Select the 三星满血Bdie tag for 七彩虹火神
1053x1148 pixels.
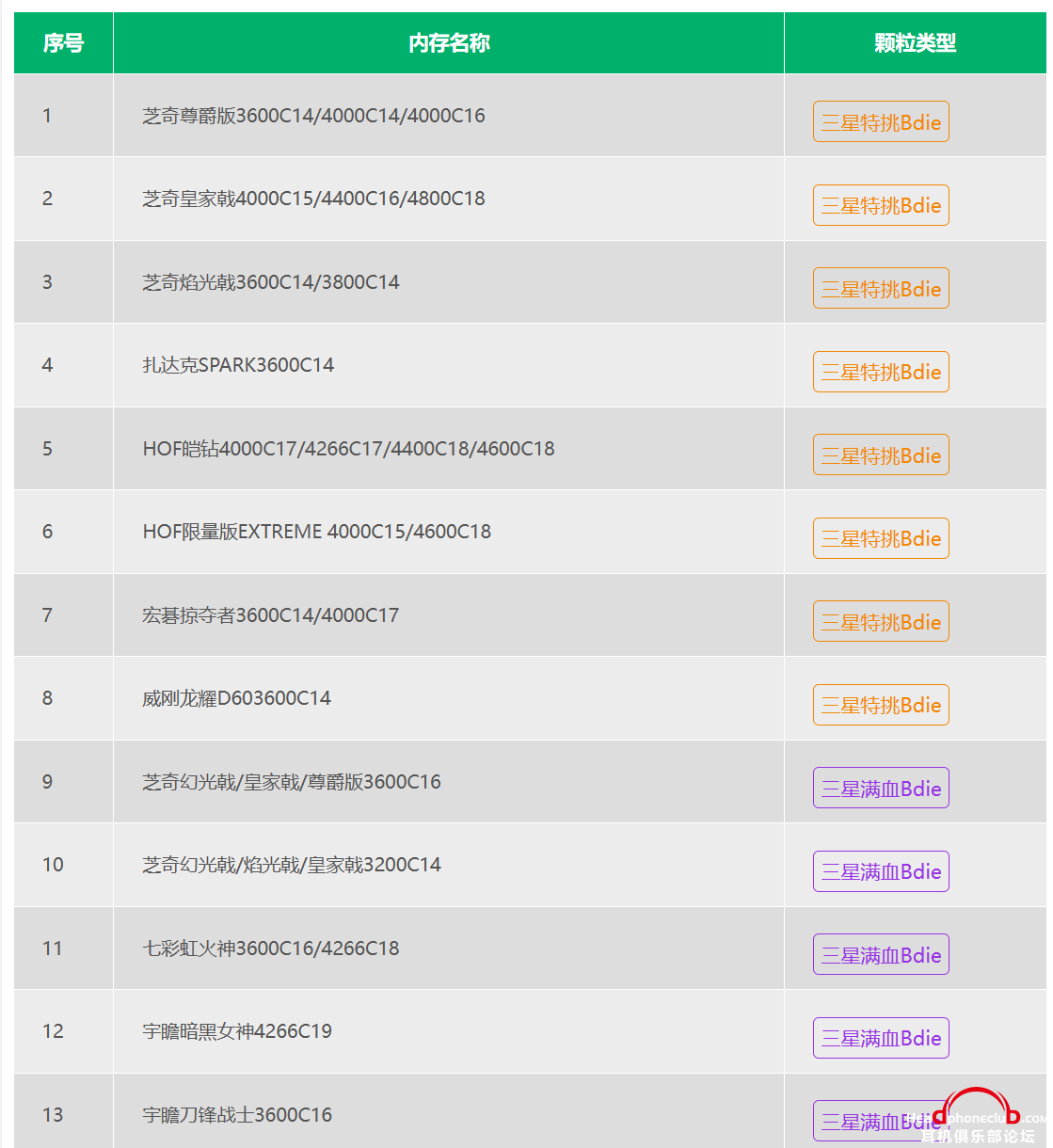881,955
